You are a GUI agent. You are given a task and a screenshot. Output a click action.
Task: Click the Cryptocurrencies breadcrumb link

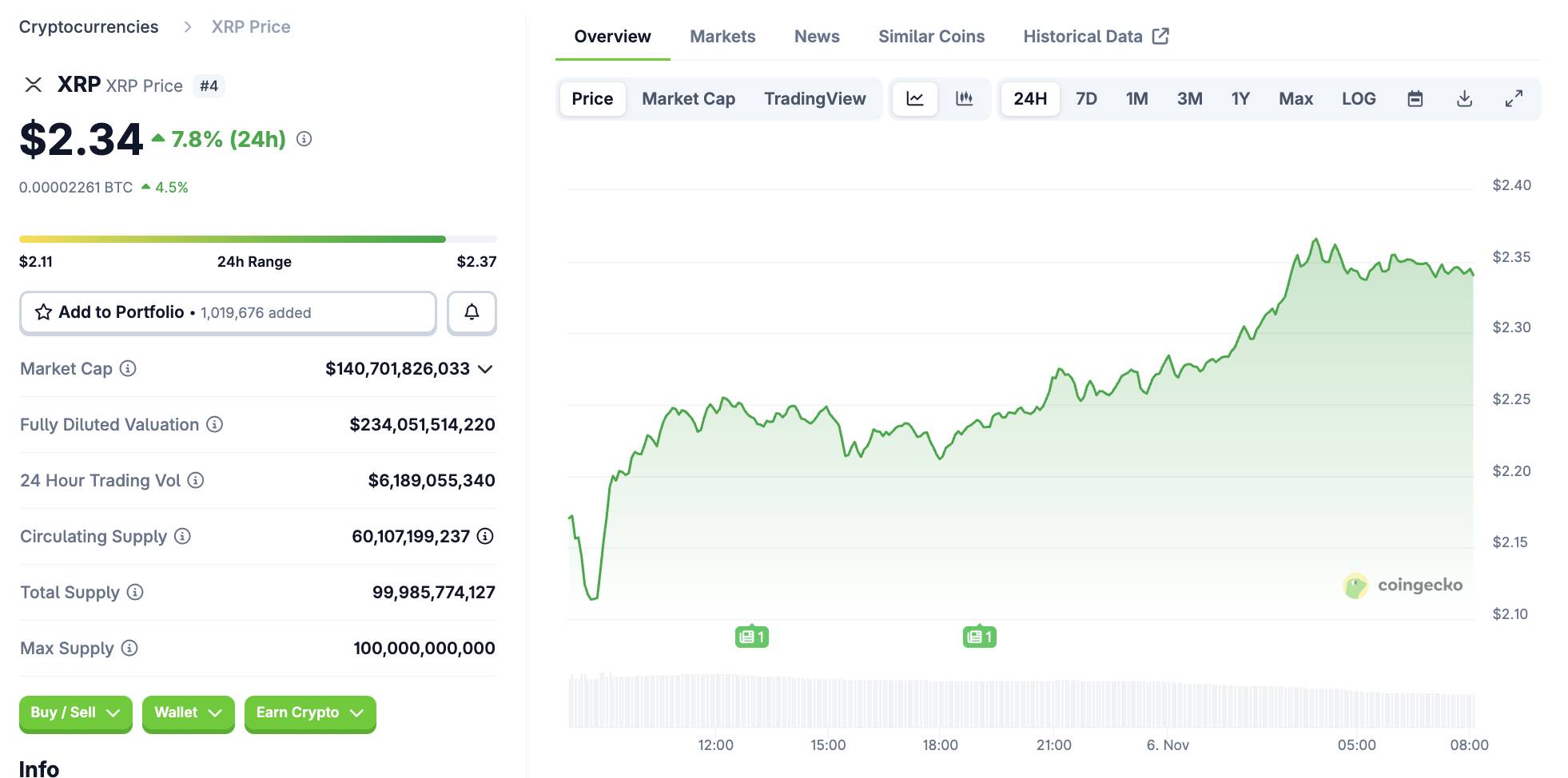pos(89,26)
